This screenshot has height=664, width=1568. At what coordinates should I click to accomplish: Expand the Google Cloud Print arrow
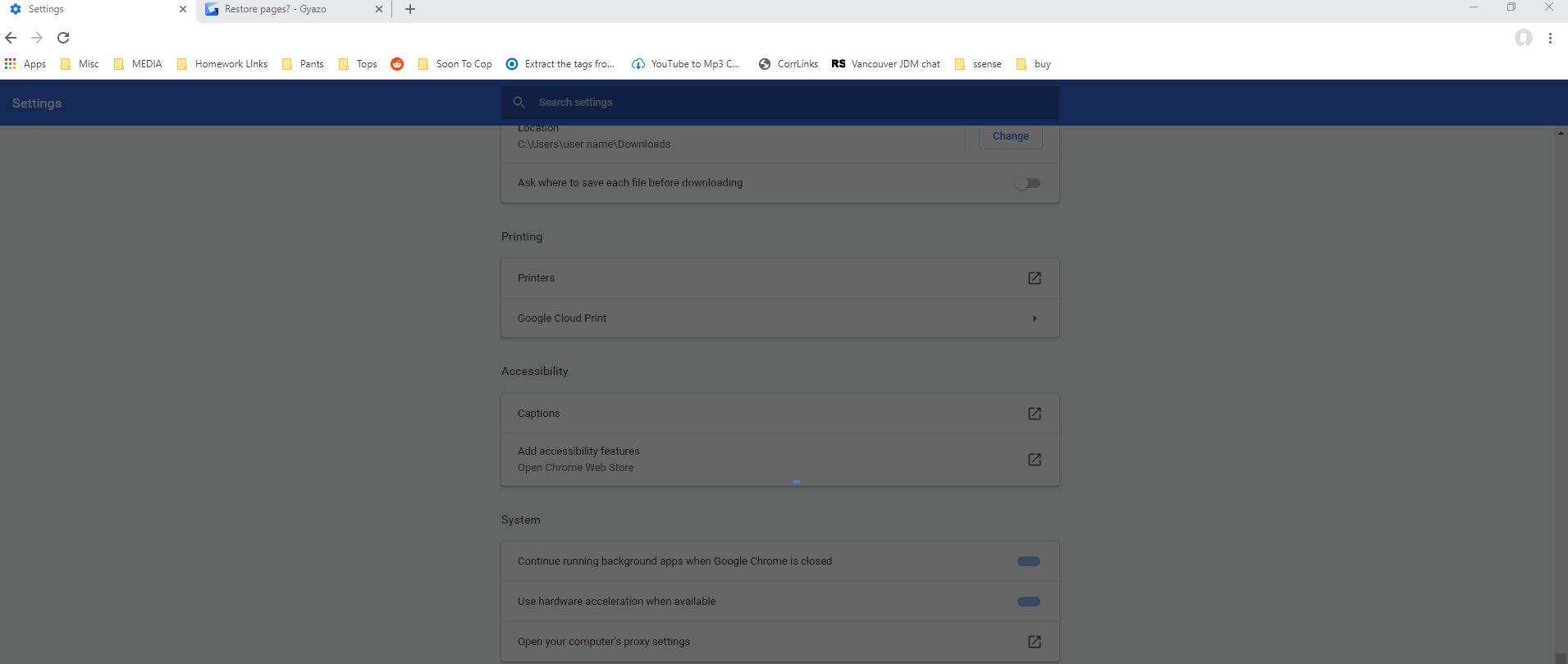pos(1035,318)
